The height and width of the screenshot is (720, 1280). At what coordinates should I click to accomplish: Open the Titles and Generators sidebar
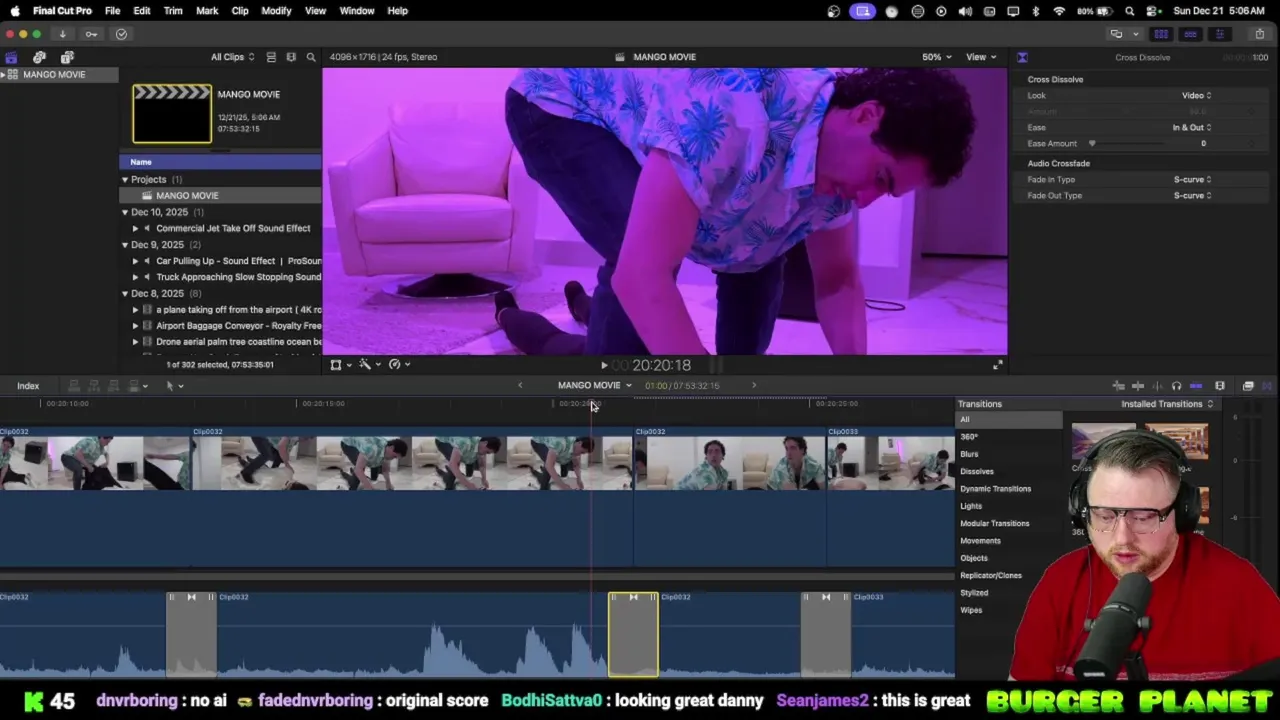pos(67,57)
